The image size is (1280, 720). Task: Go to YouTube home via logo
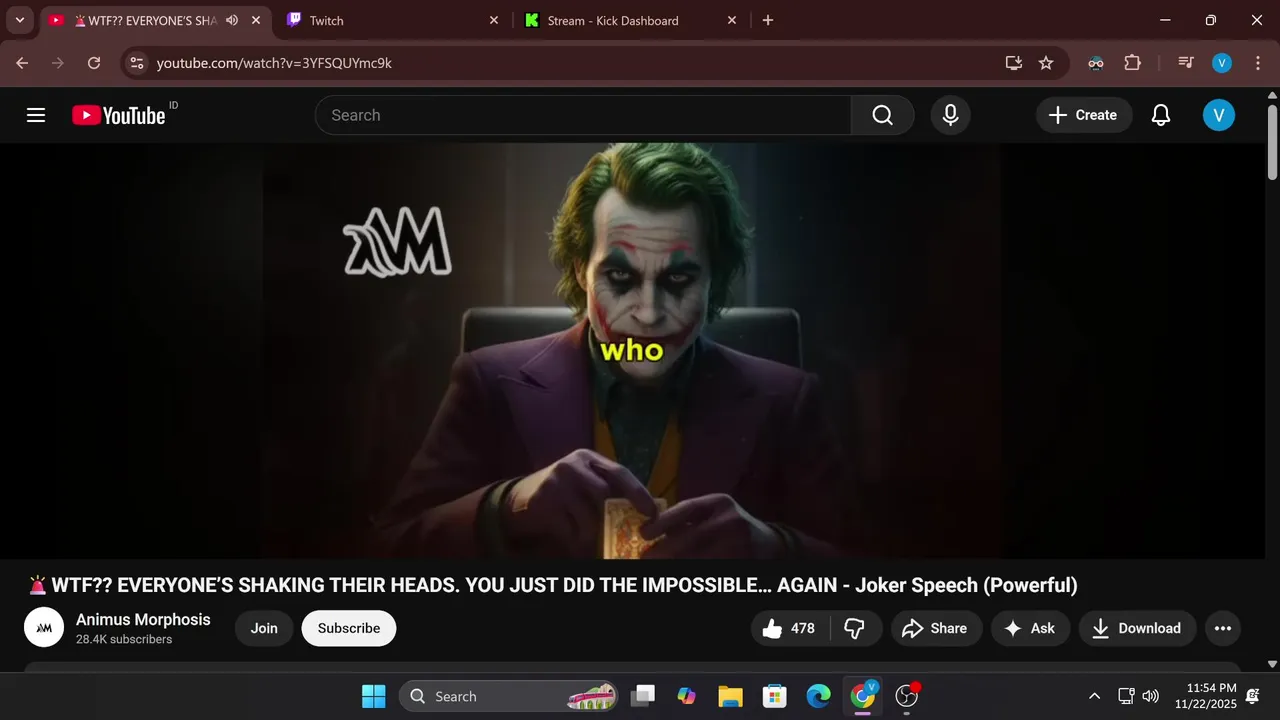[118, 115]
